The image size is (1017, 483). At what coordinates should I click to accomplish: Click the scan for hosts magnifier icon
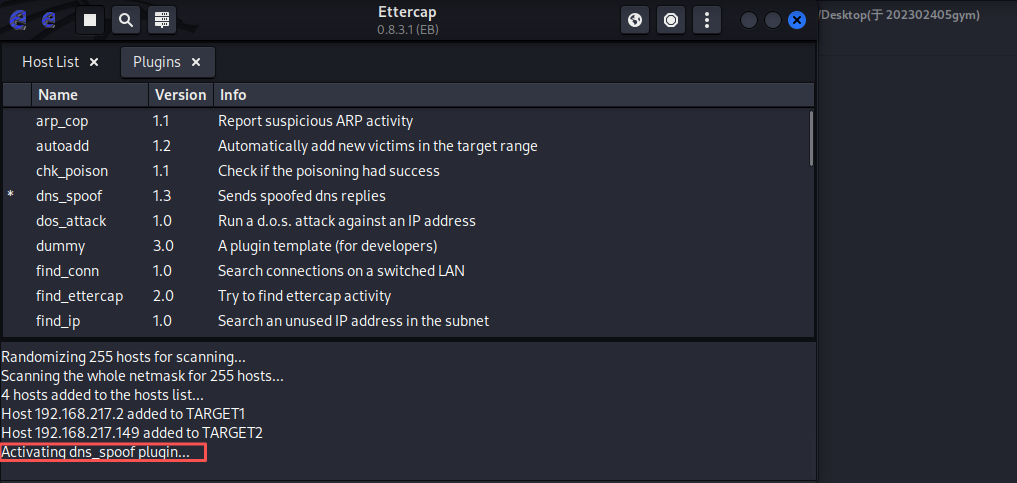(125, 19)
